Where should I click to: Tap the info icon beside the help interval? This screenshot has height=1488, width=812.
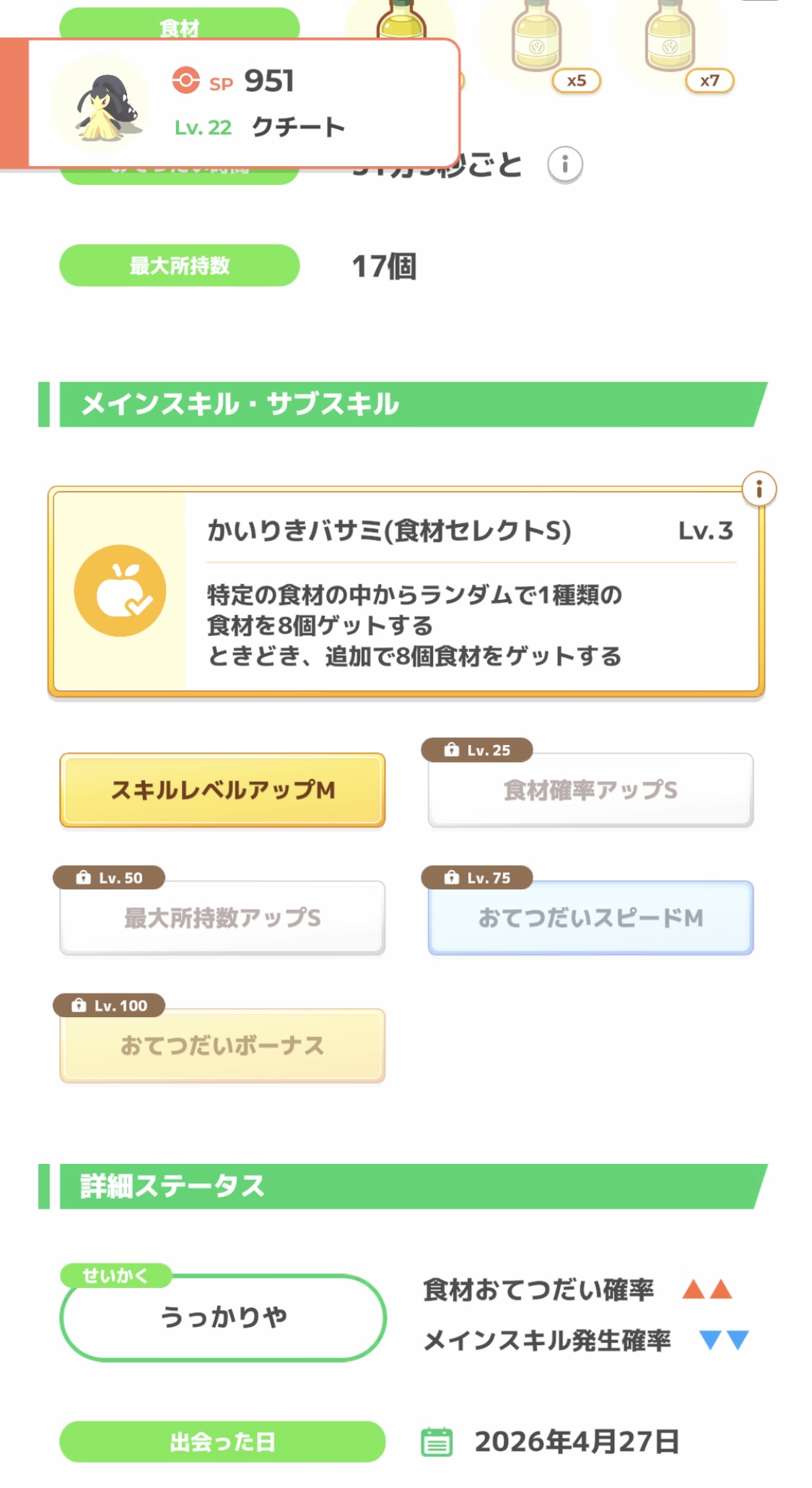(x=564, y=165)
